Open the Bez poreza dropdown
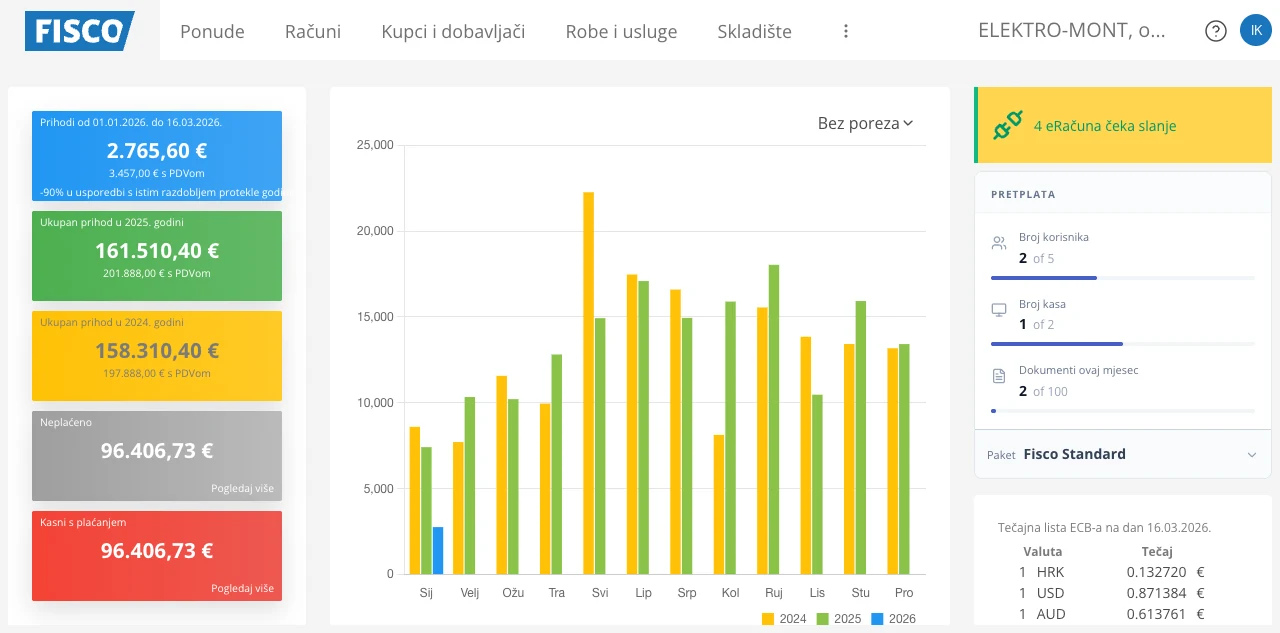The width and height of the screenshot is (1280, 633). click(863, 123)
